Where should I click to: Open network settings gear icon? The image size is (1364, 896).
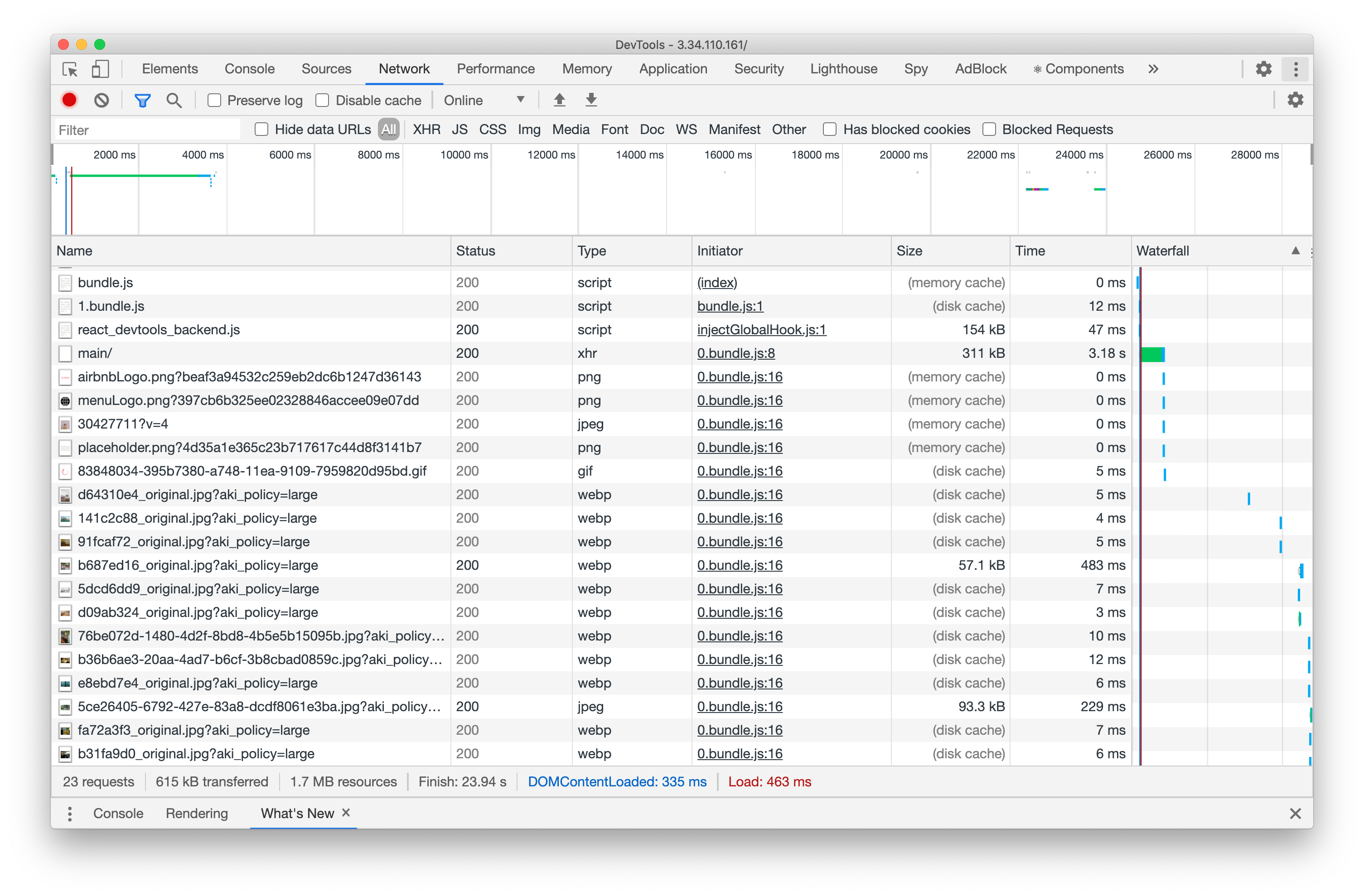1295,100
